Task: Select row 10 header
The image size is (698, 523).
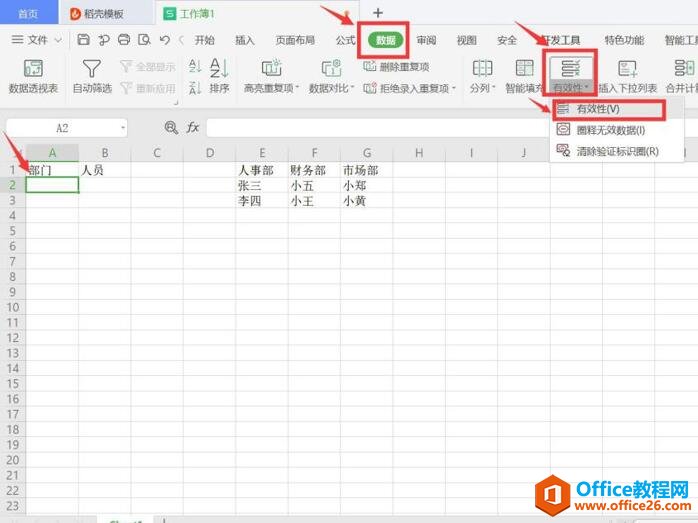Action: [x=12, y=307]
